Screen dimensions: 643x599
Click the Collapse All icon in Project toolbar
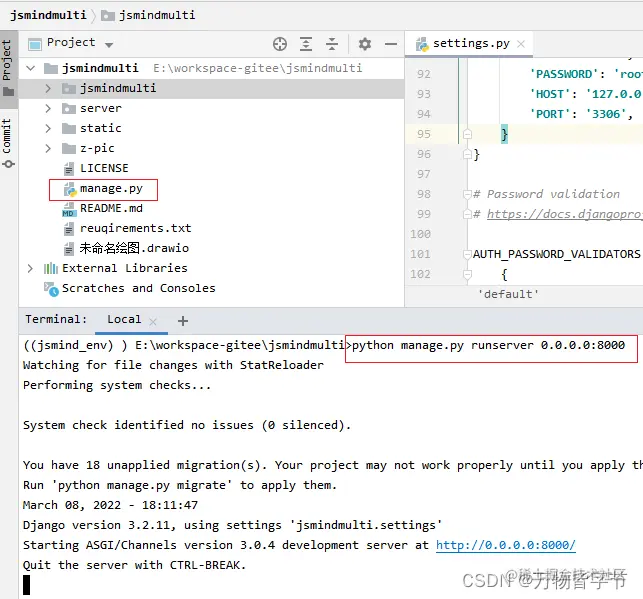coord(332,44)
